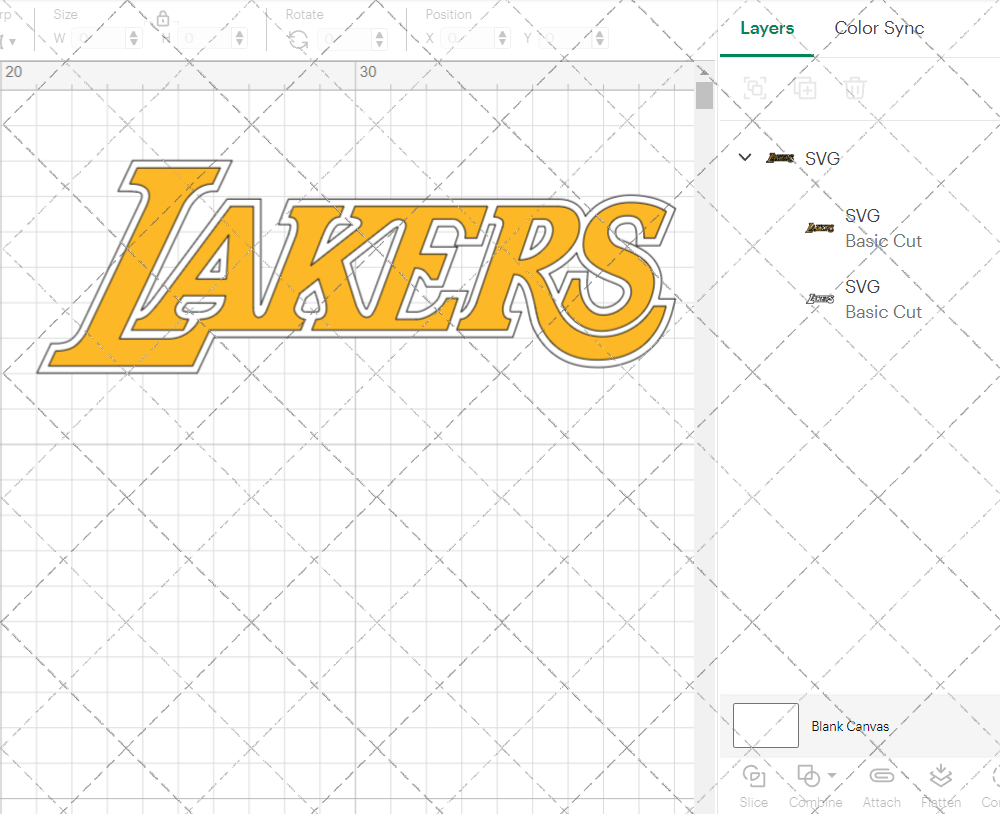Open the Combine dropdown menu
Screen dimensions: 1000x814
[x=832, y=776]
